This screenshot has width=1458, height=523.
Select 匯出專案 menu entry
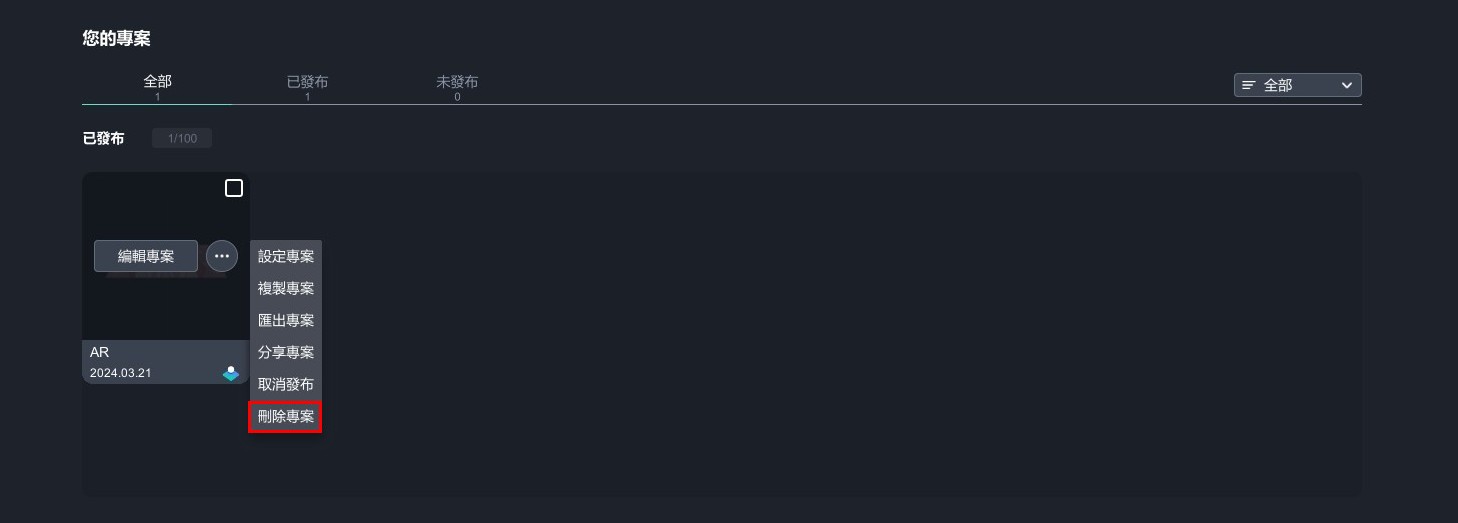coord(286,320)
